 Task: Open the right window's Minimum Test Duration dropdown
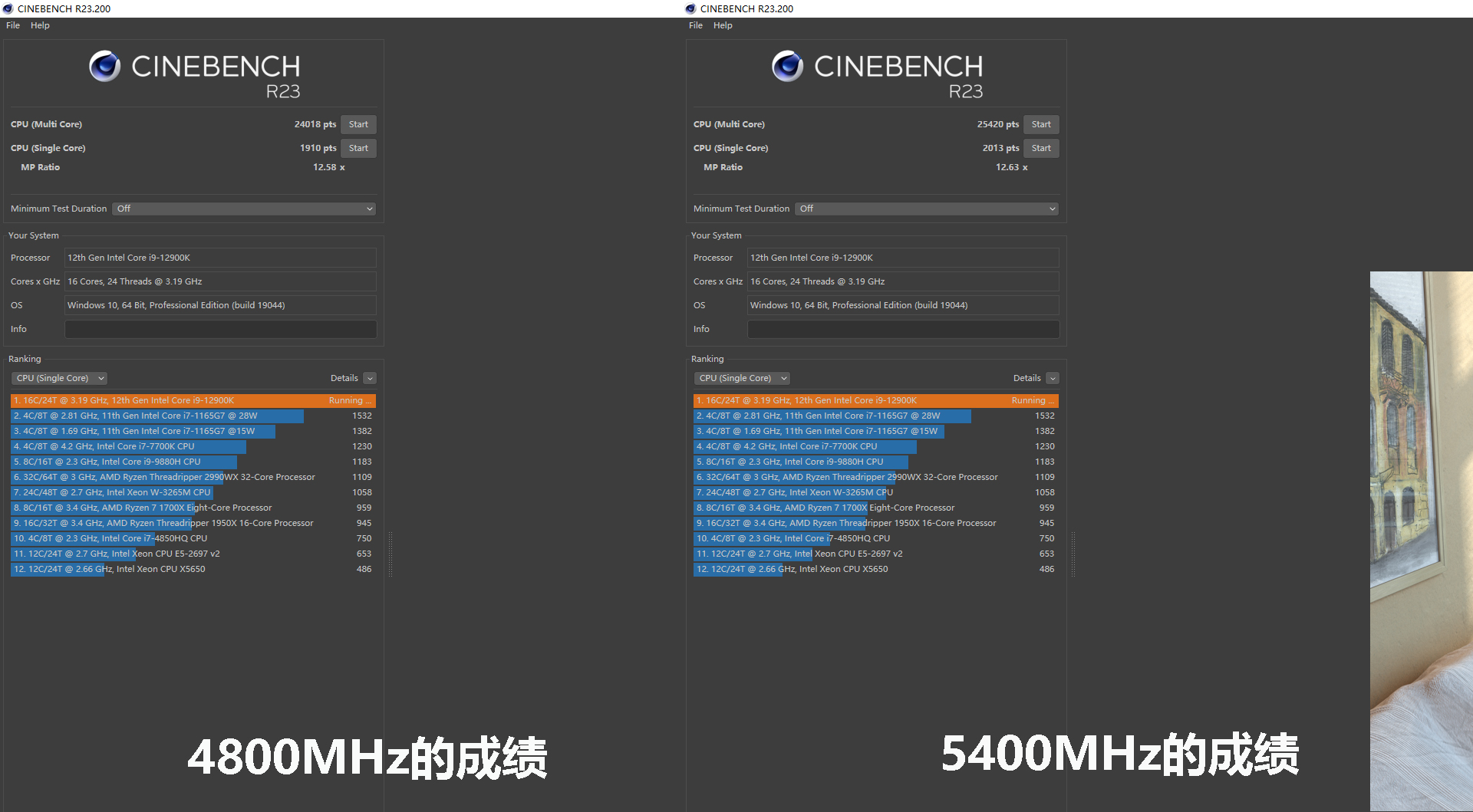click(x=926, y=208)
